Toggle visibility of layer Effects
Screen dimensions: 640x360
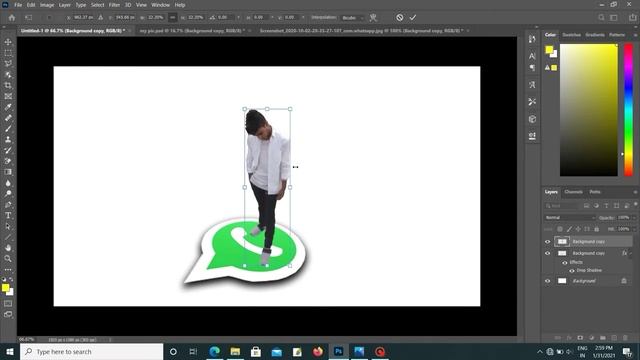click(x=565, y=262)
